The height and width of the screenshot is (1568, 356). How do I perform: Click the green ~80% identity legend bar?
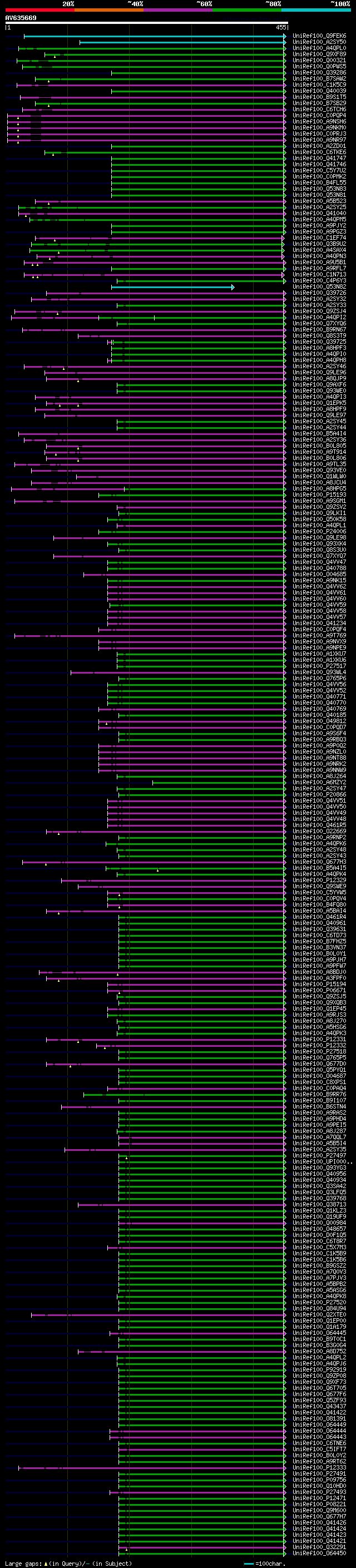[247, 10]
